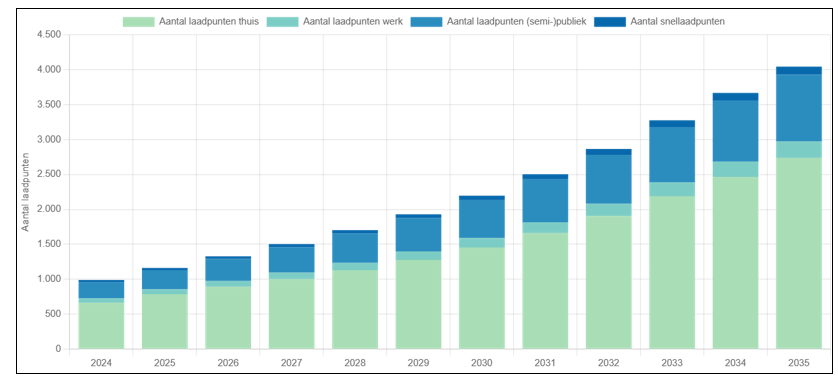Select the 2025 green home charging segment
Image resolution: width=838 pixels, height=379 pixels.
165,322
